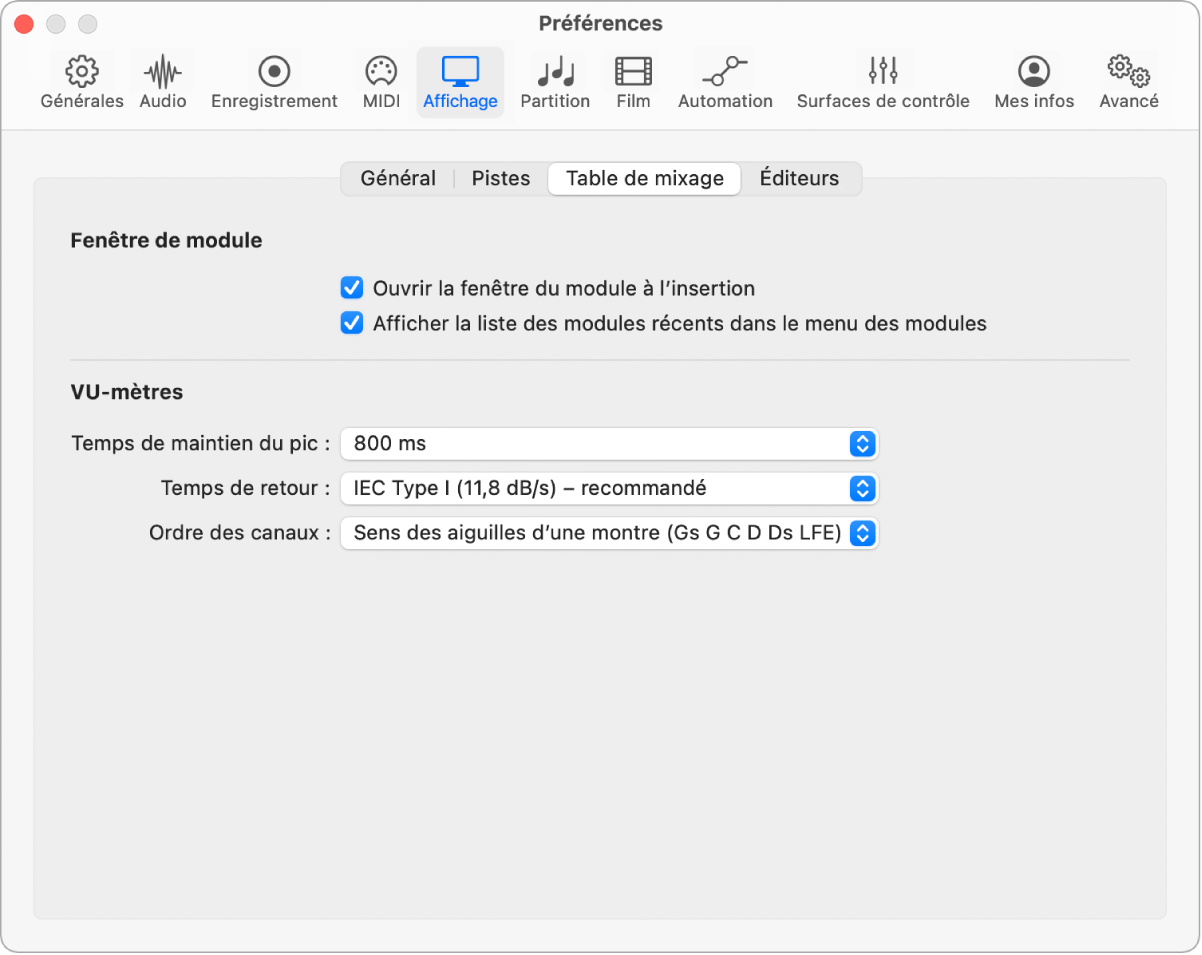Screen dimensions: 1202x955
Task: Open Surfaces de contrôle preferences
Action: 883,82
